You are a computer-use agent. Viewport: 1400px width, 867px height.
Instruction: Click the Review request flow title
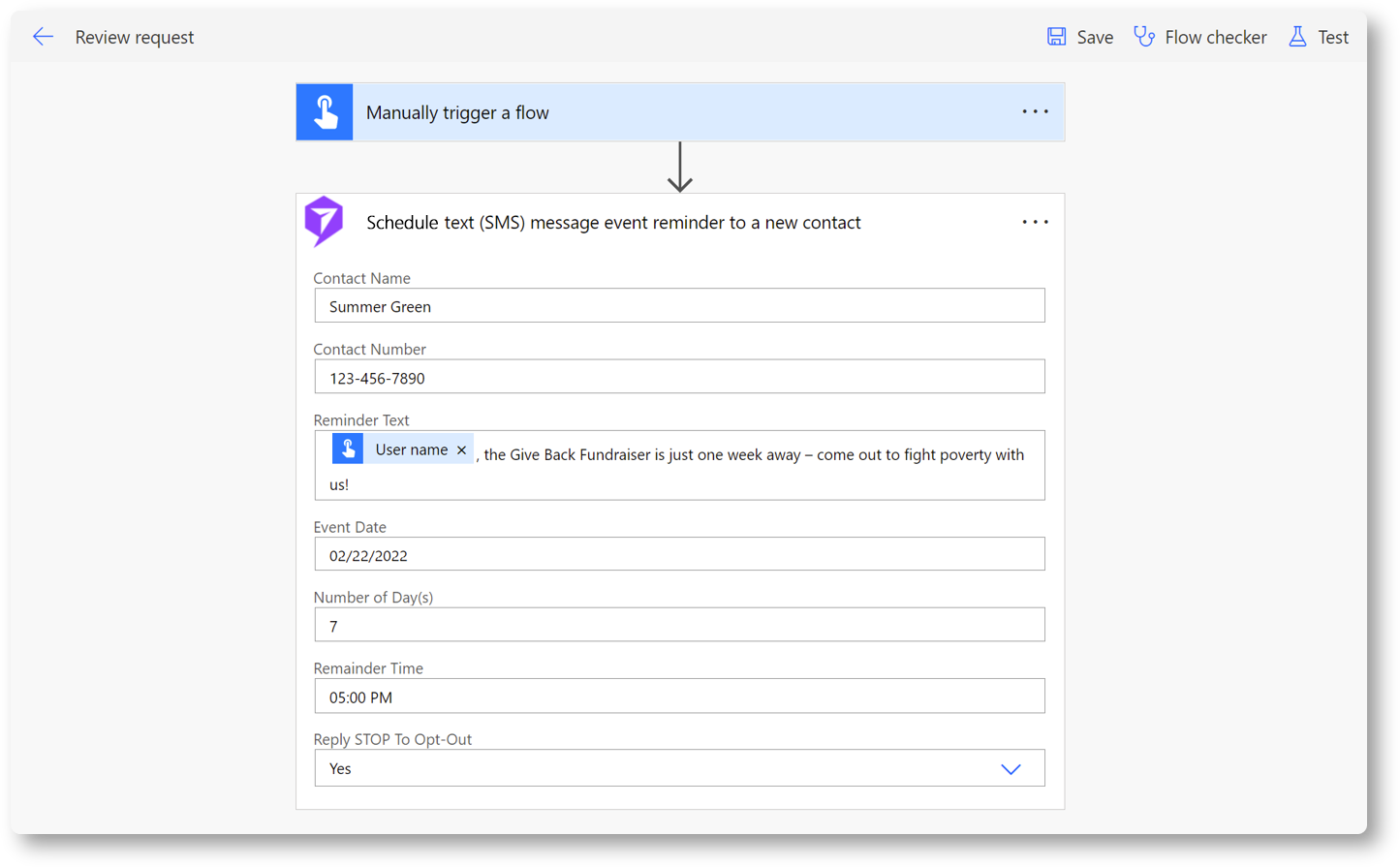[x=135, y=37]
